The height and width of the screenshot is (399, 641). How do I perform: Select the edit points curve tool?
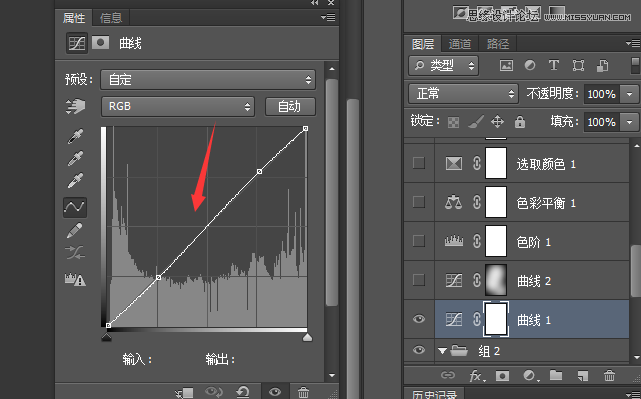(75, 207)
